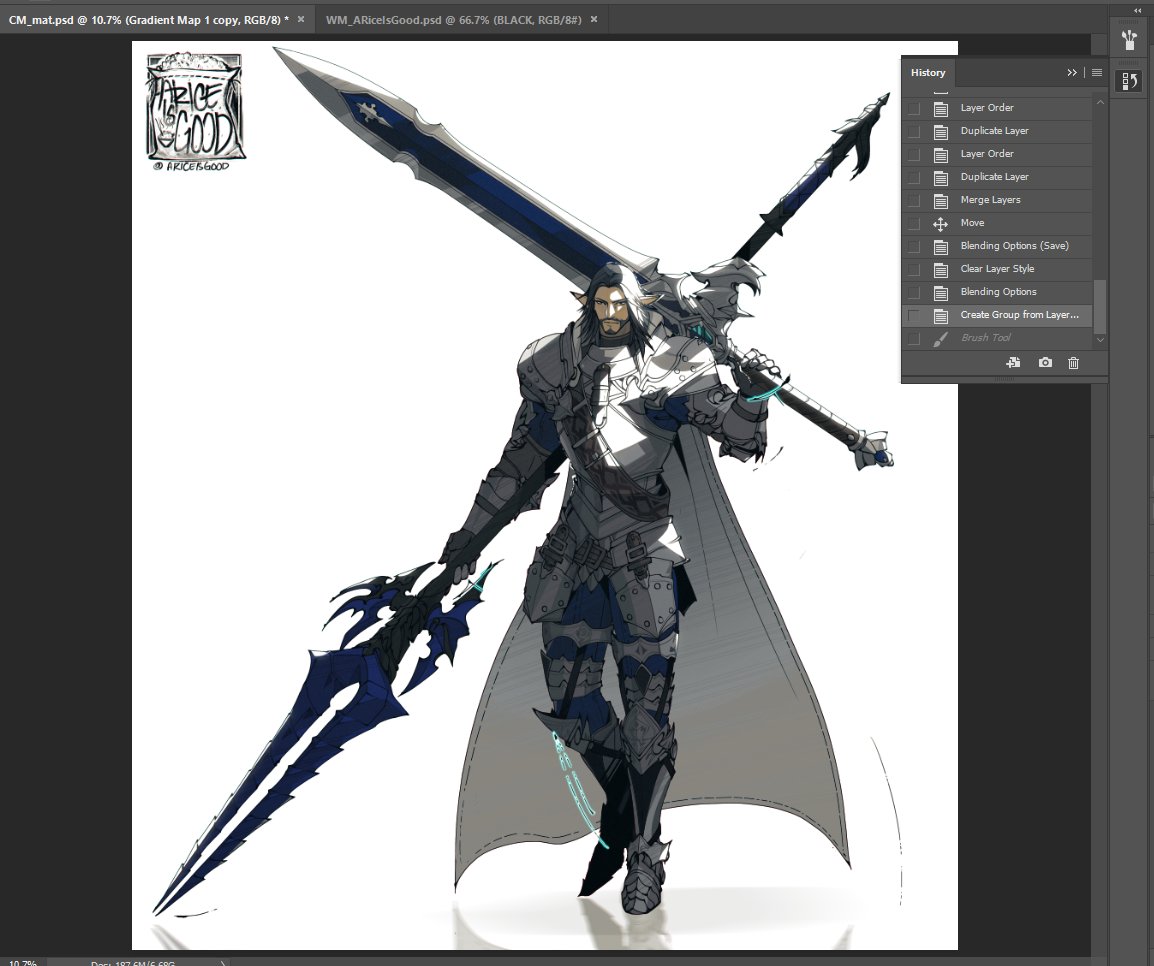Open the History panel options menu
This screenshot has width=1154, height=966.
(1097, 72)
